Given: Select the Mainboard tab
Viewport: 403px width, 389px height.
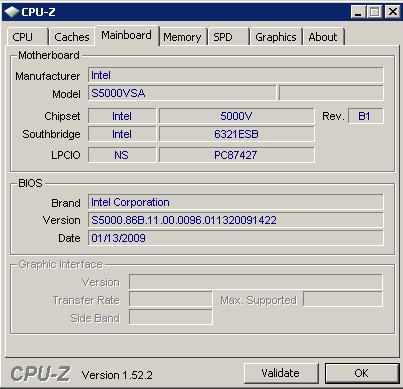Looking at the screenshot, I should tap(127, 35).
